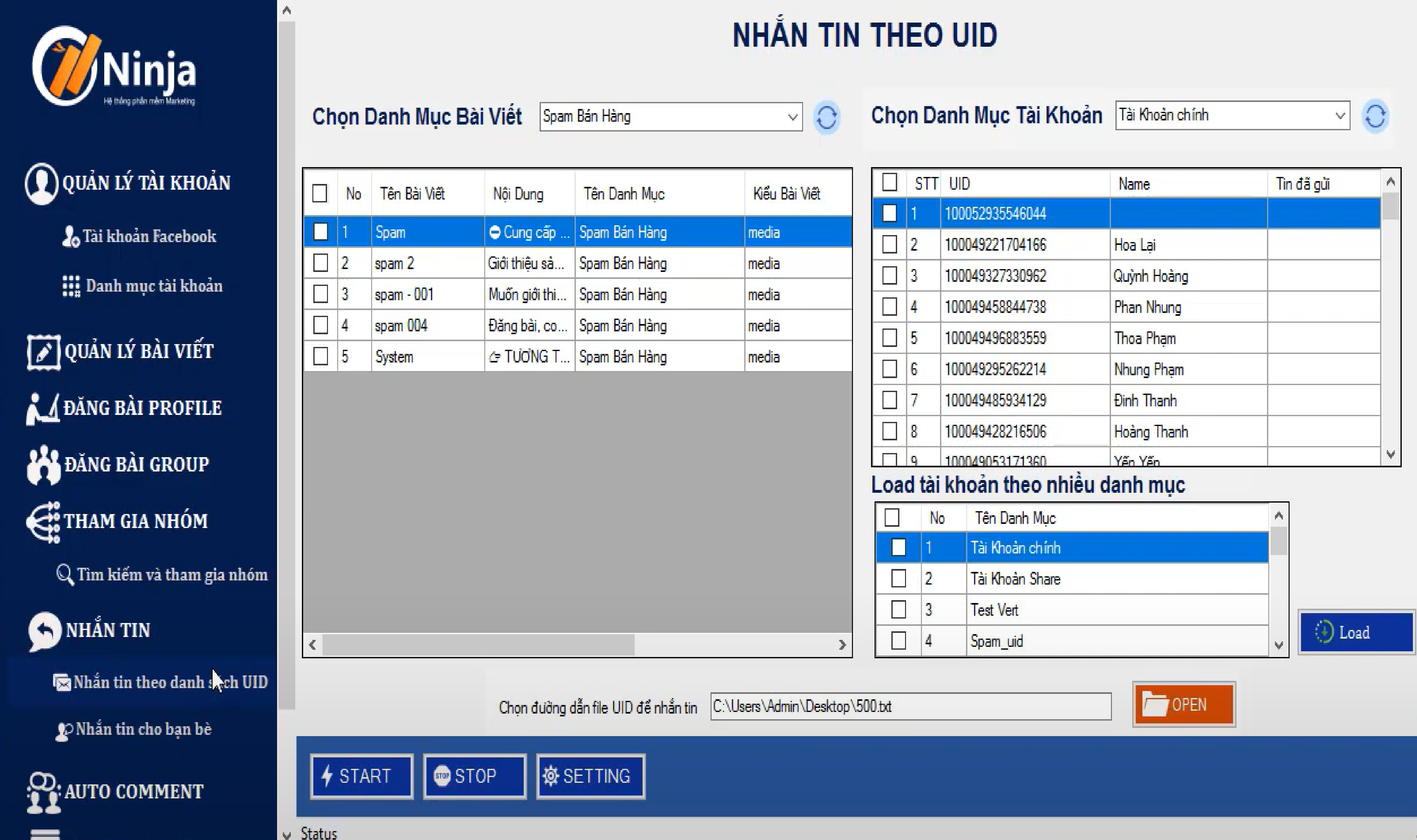Click the lightning icon on START button
Screen dimensions: 1417x840
327,776
